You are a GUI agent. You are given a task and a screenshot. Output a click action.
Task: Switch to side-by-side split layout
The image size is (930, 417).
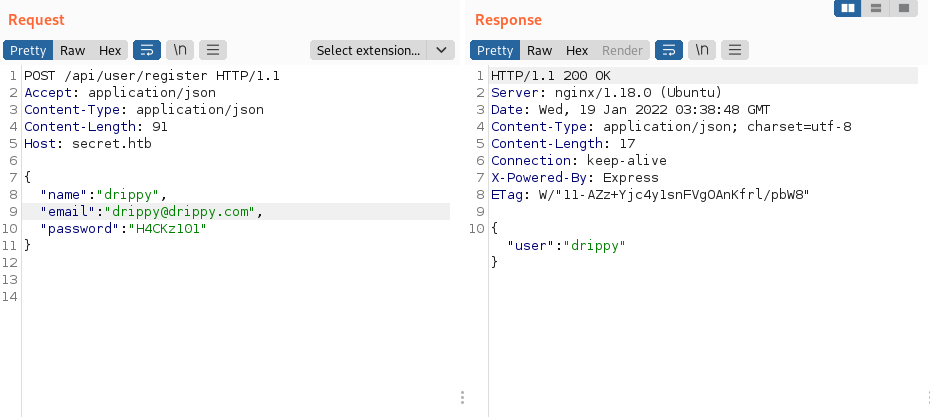[849, 8]
